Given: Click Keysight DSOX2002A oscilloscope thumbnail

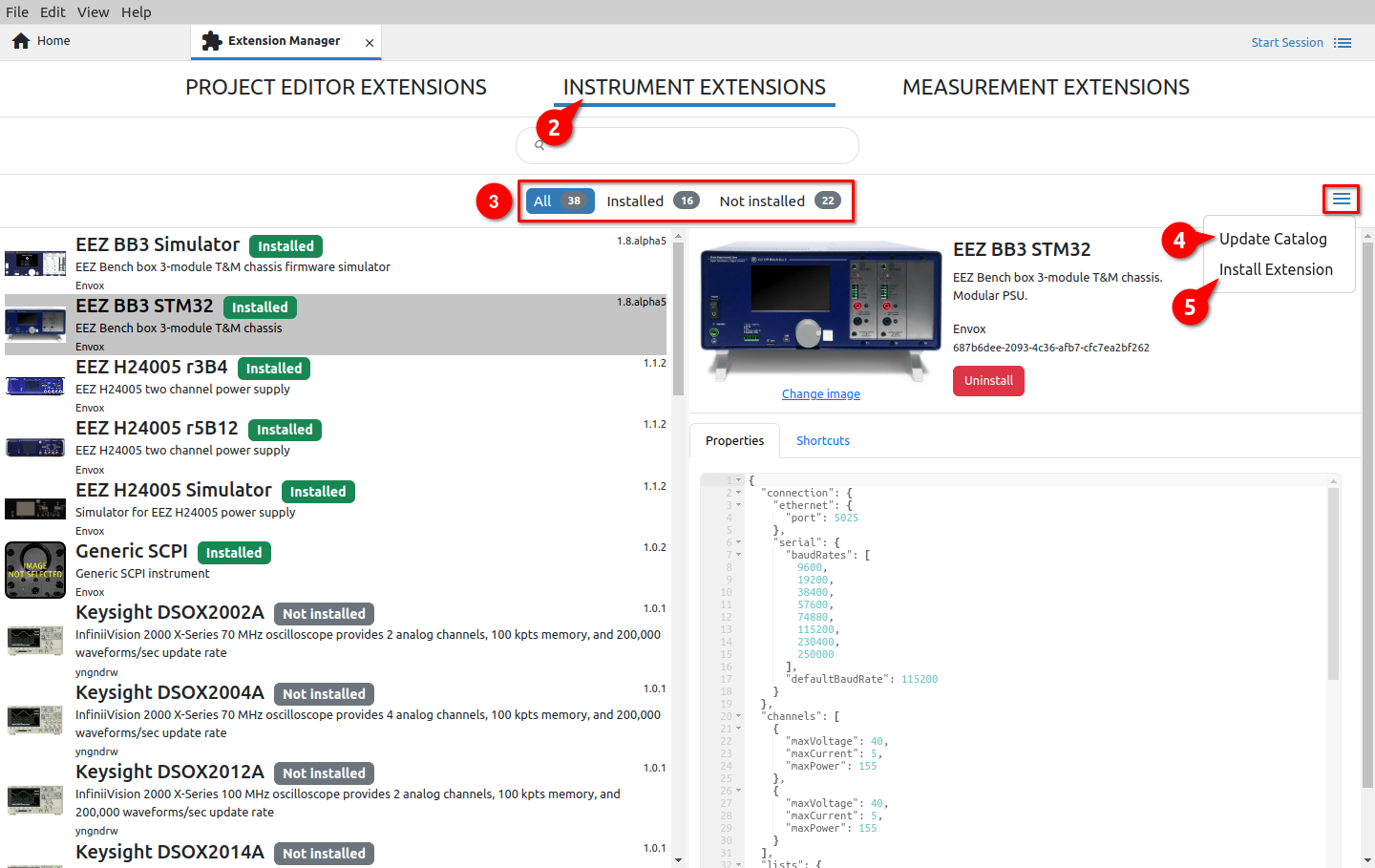Looking at the screenshot, I should pyautogui.click(x=35, y=640).
